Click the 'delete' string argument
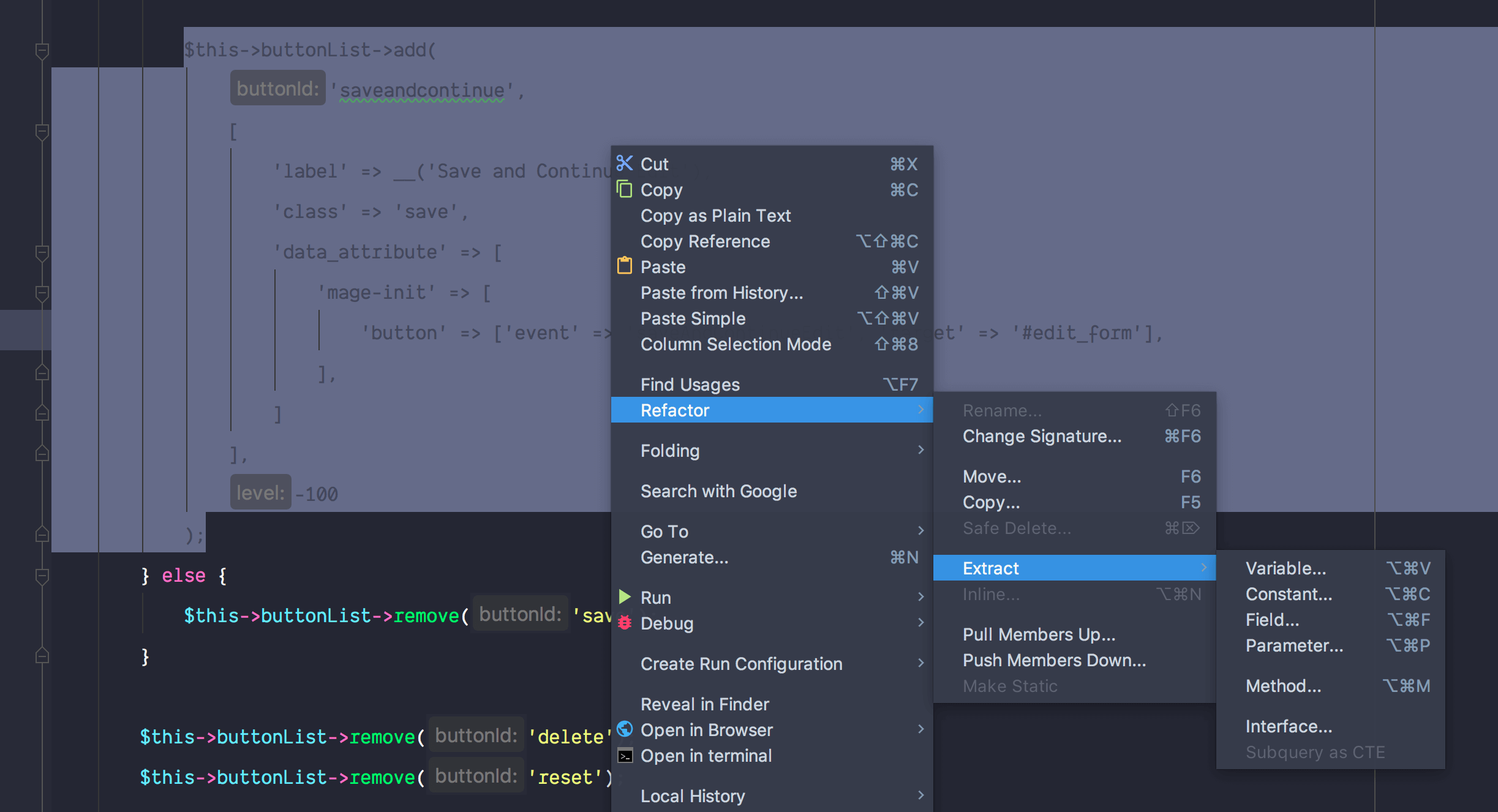This screenshot has height=812, width=1498. coord(570,736)
